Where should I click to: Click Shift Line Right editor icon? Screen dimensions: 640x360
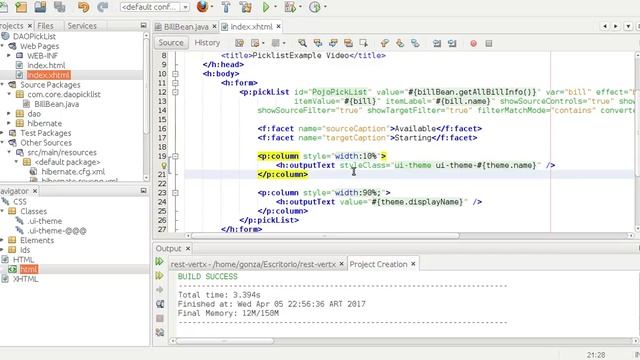pyautogui.click(x=452, y=43)
